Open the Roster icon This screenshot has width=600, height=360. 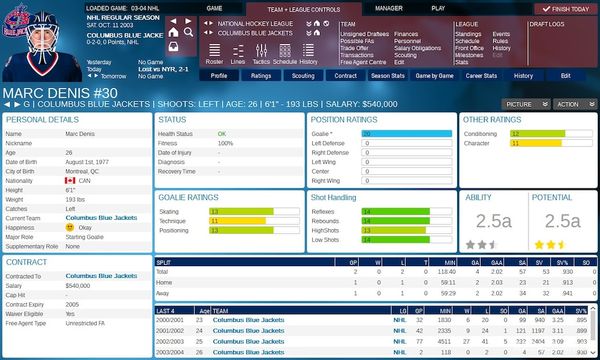(214, 54)
